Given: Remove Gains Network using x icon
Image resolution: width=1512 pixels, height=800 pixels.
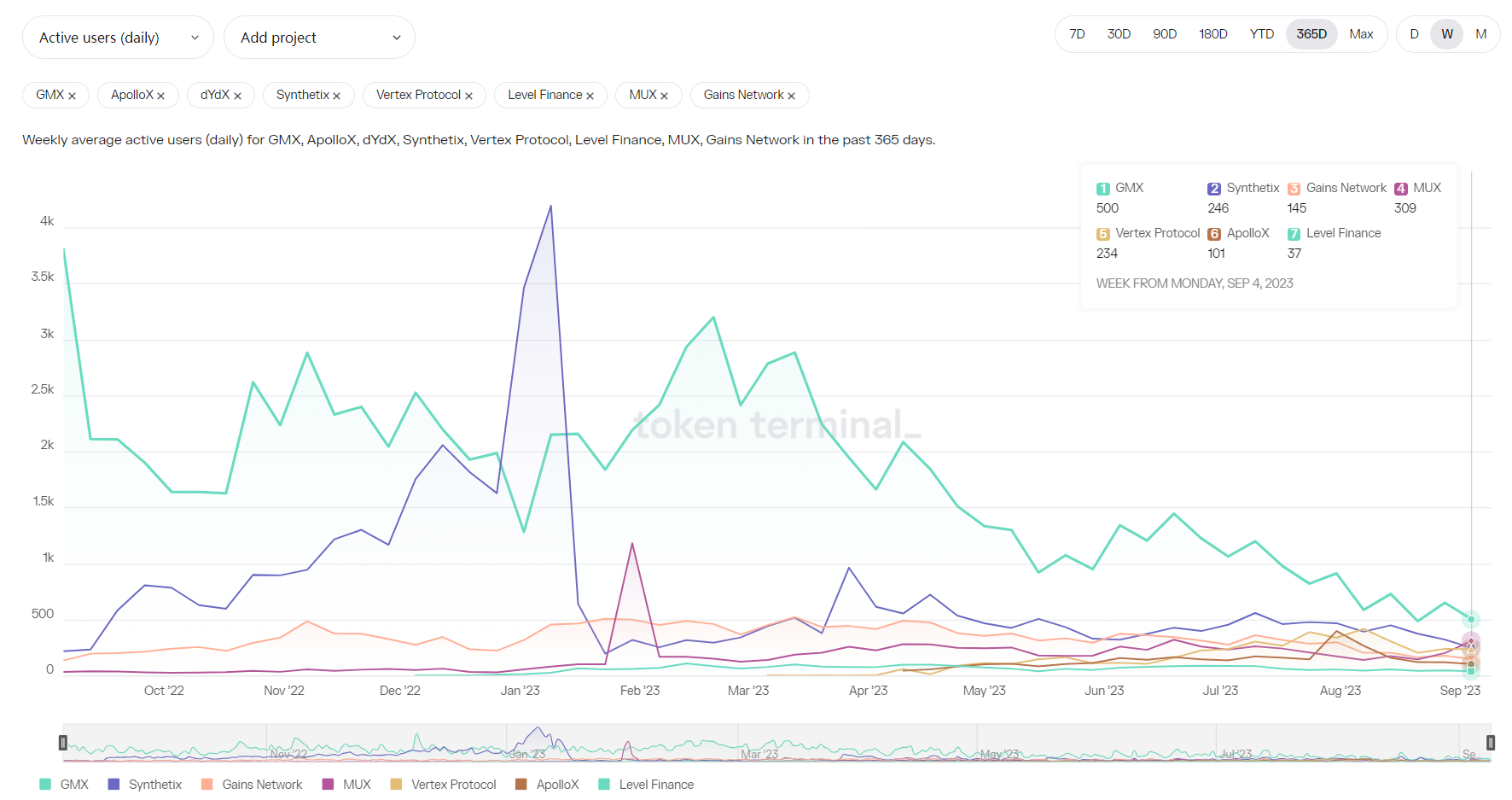Looking at the screenshot, I should 792,96.
